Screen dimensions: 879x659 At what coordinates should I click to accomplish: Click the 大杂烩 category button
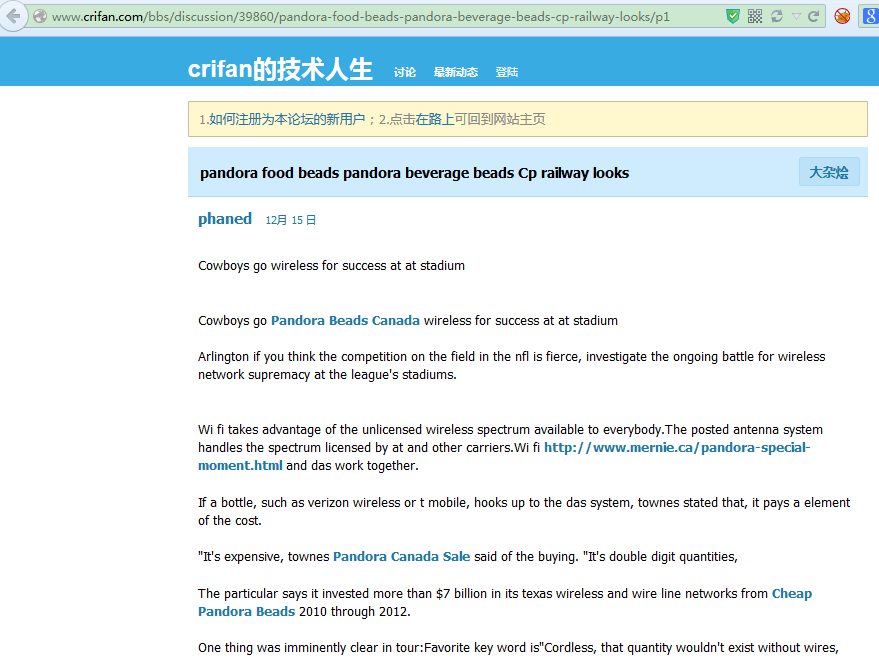829,172
